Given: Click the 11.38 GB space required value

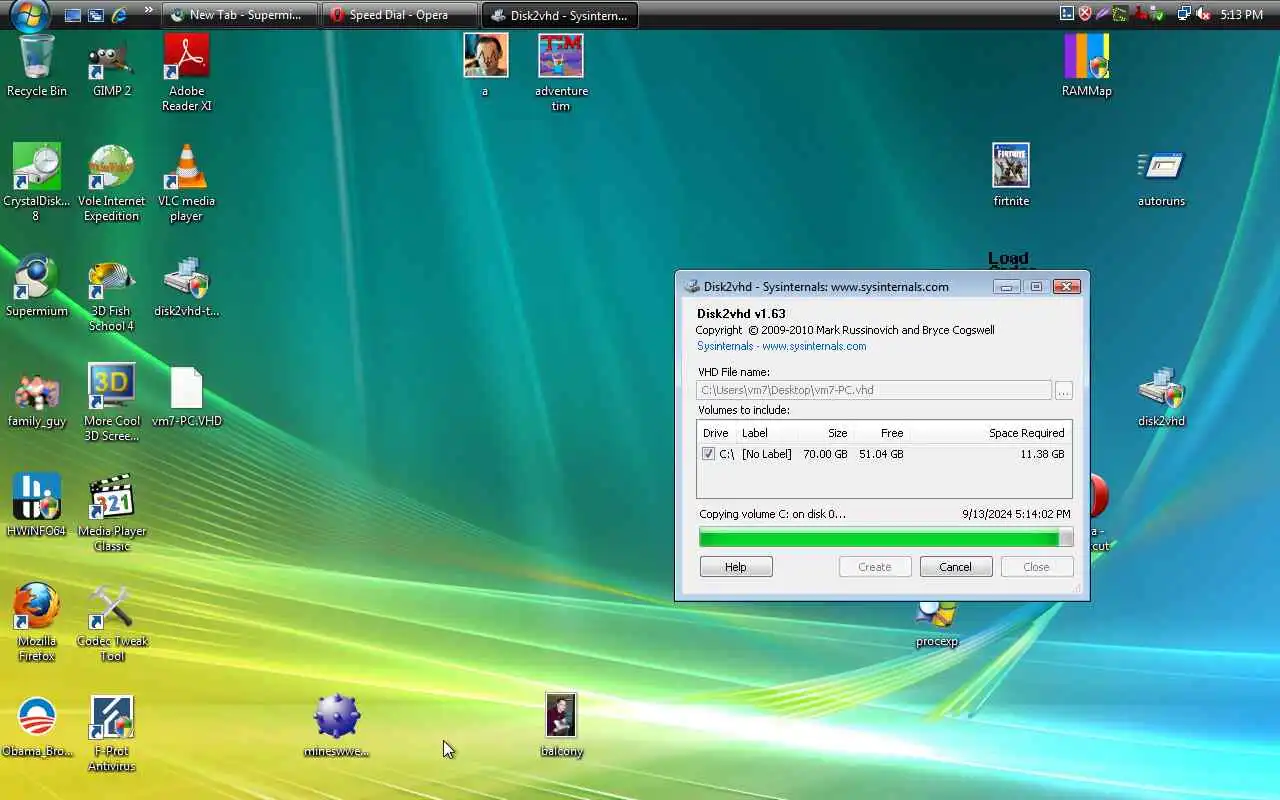Looking at the screenshot, I should click(1042, 454).
